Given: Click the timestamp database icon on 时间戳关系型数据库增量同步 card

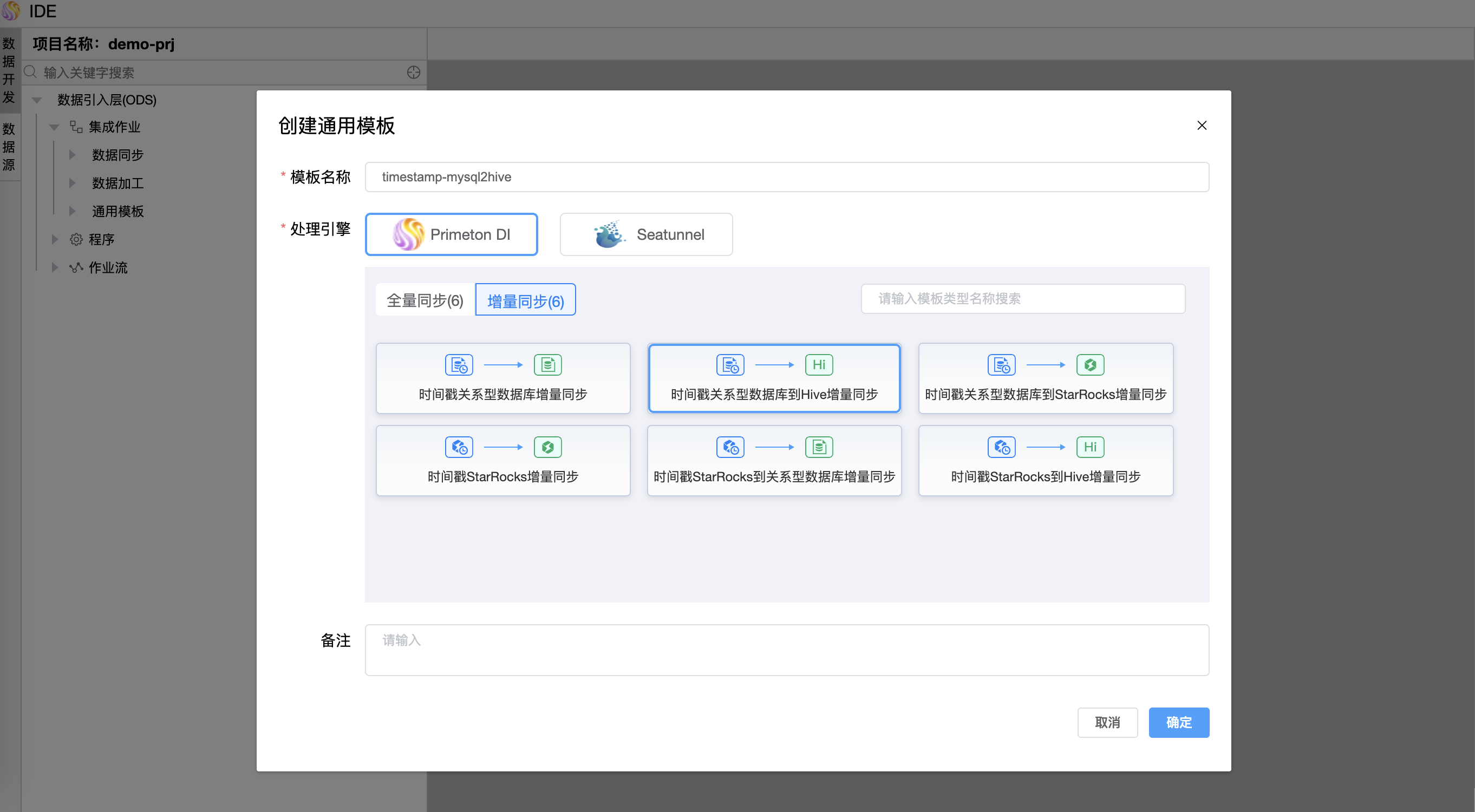Looking at the screenshot, I should coord(458,364).
